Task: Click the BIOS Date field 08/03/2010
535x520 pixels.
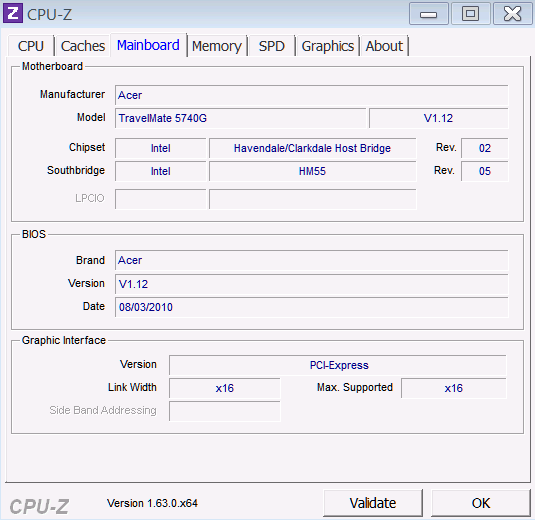Action: 312,307
